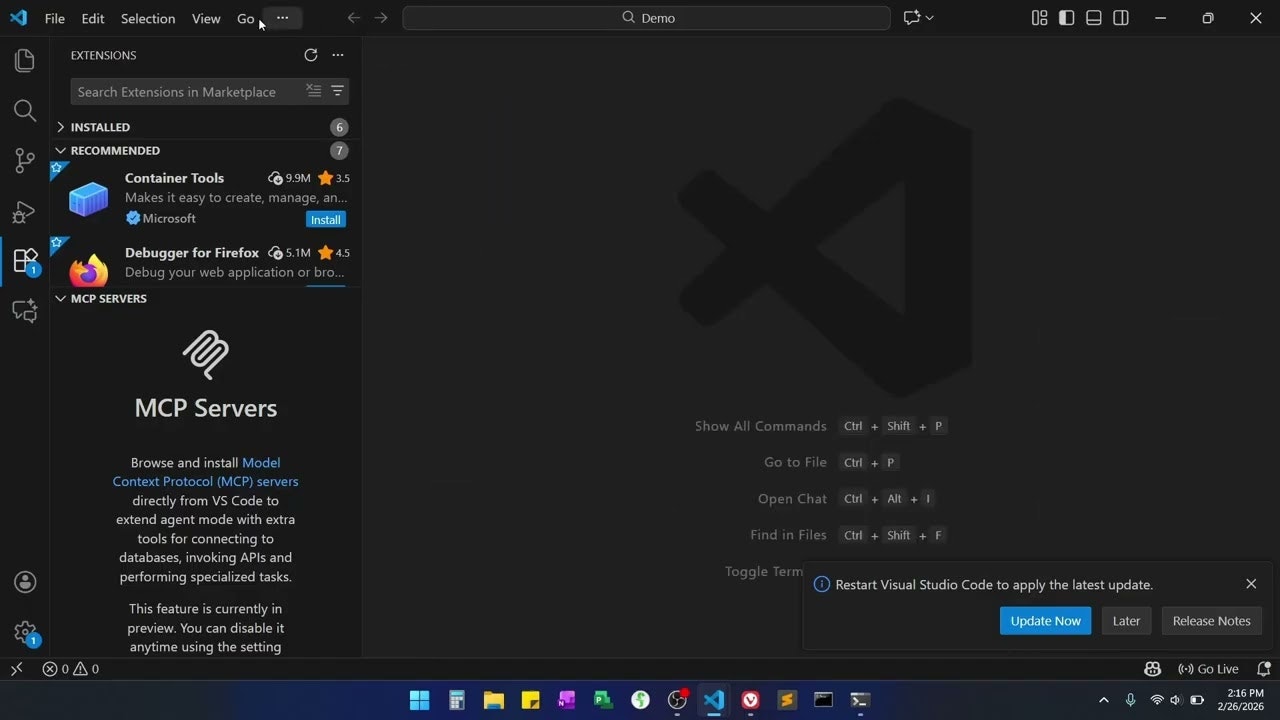Open the Manage gear icon
This screenshot has height=720, width=1280.
click(25, 632)
